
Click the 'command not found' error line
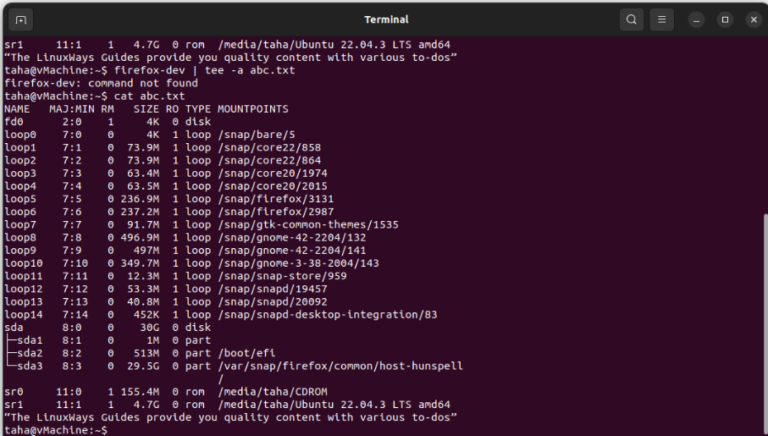[101, 83]
